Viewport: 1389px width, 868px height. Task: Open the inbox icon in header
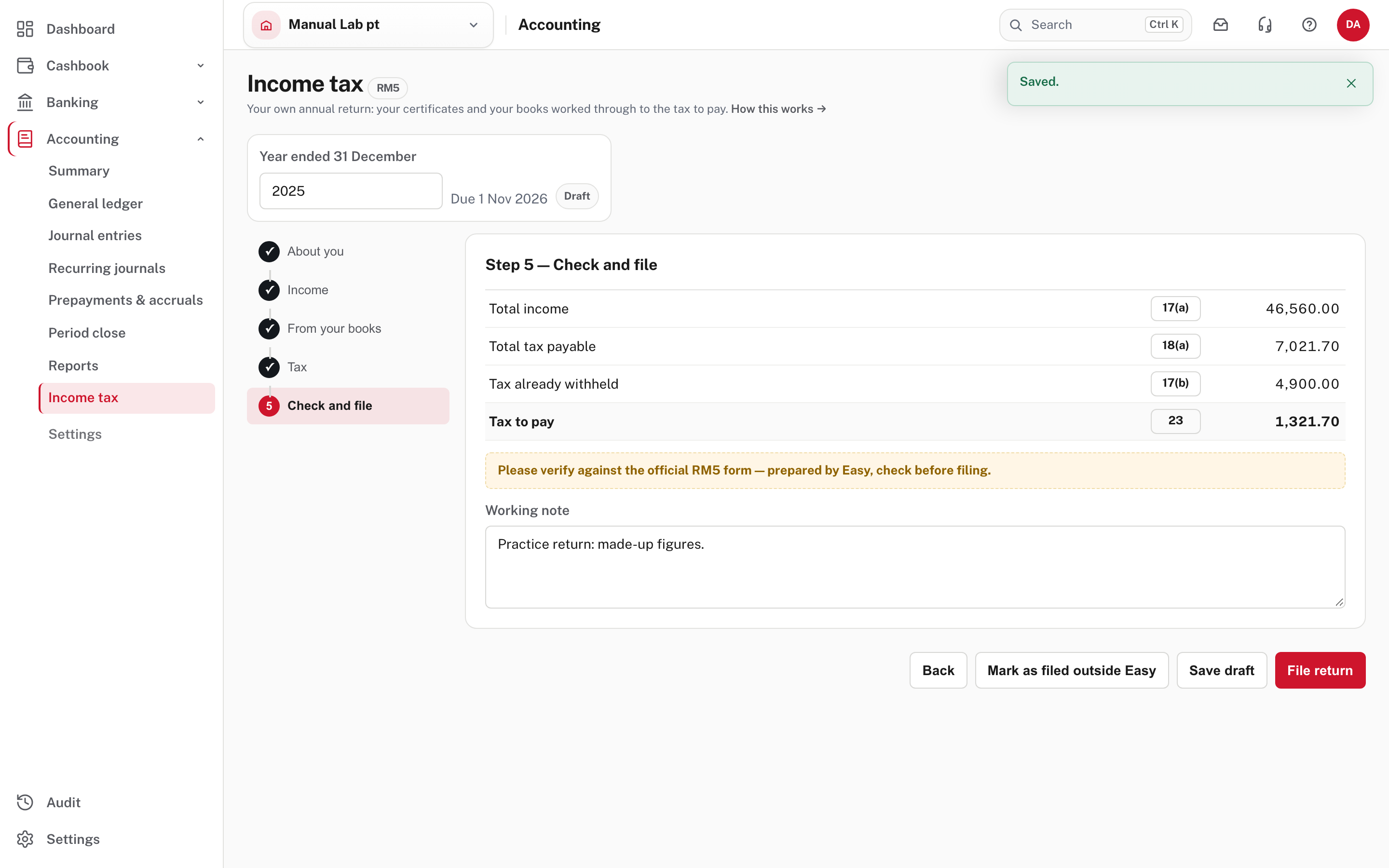point(1220,25)
